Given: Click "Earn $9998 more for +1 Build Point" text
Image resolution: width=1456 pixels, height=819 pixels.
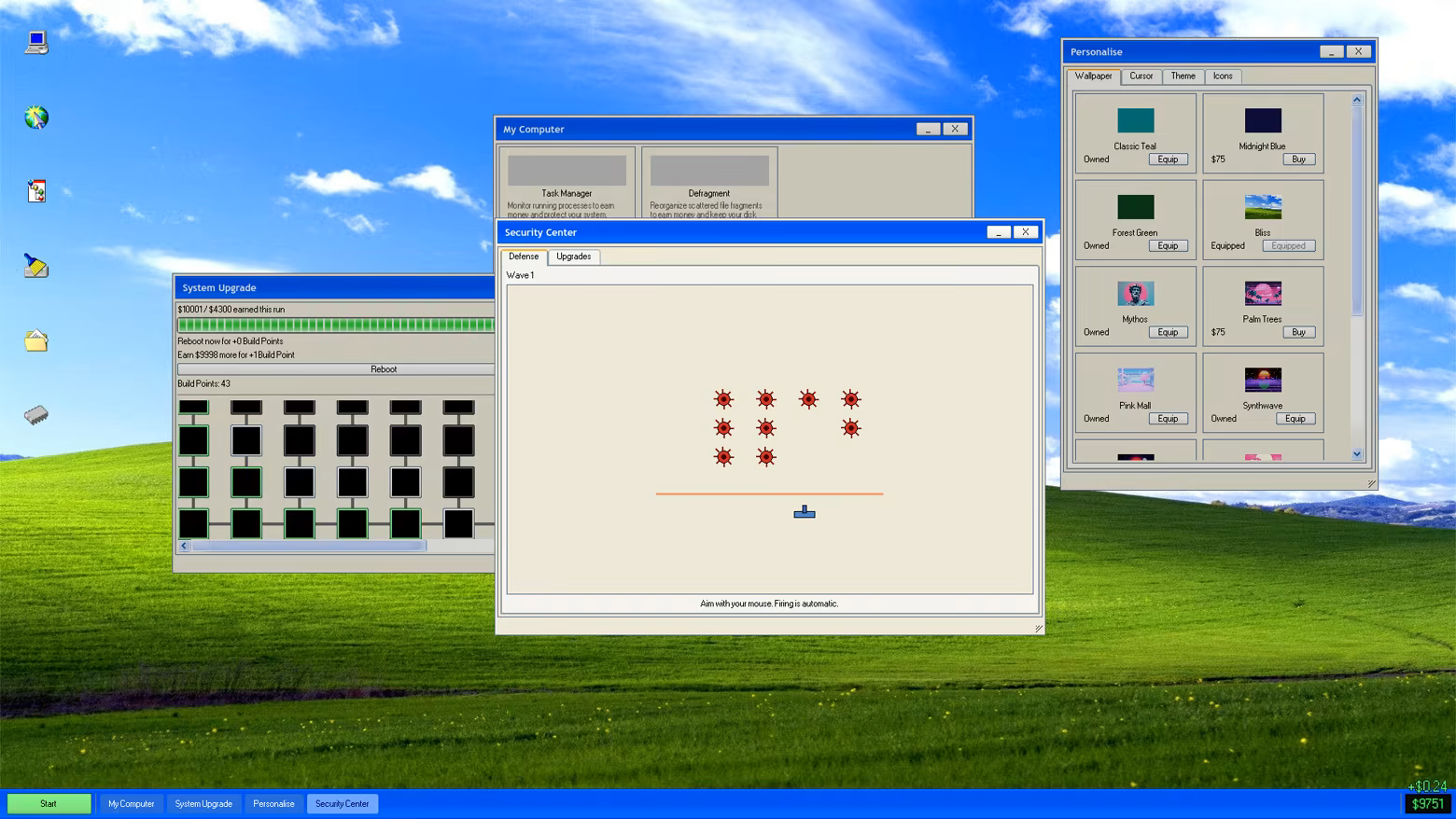Looking at the screenshot, I should tap(236, 355).
